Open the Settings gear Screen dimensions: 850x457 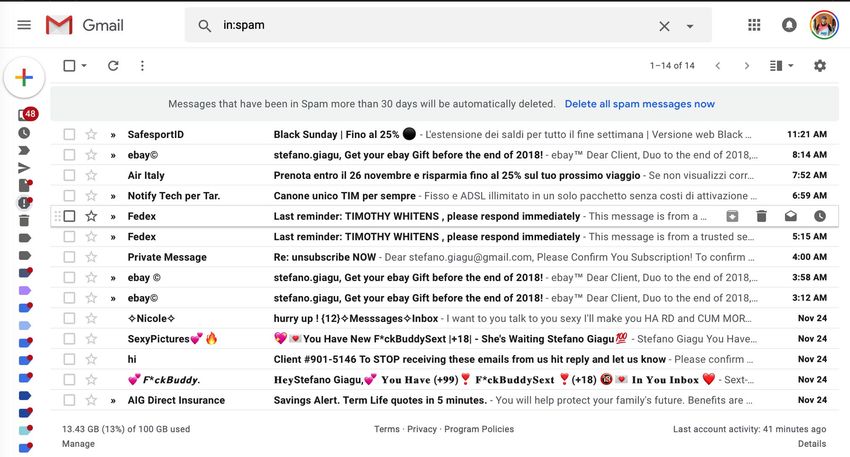tap(820, 66)
